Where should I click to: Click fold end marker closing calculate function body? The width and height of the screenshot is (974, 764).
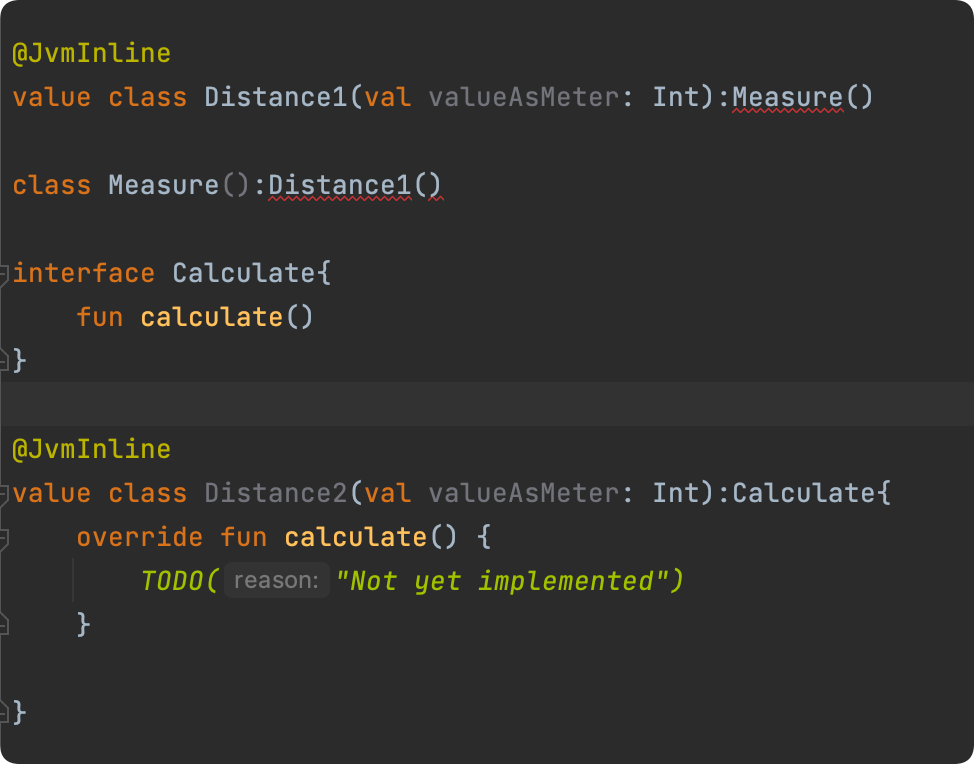coord(4,625)
